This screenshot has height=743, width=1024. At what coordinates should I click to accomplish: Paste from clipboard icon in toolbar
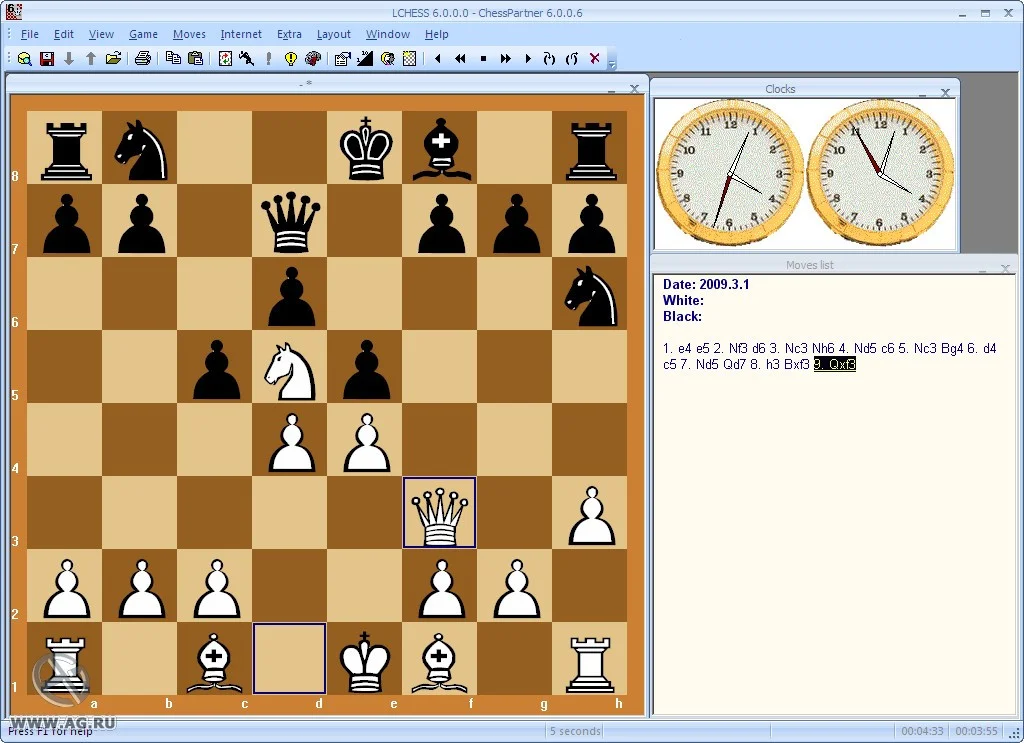(x=195, y=59)
